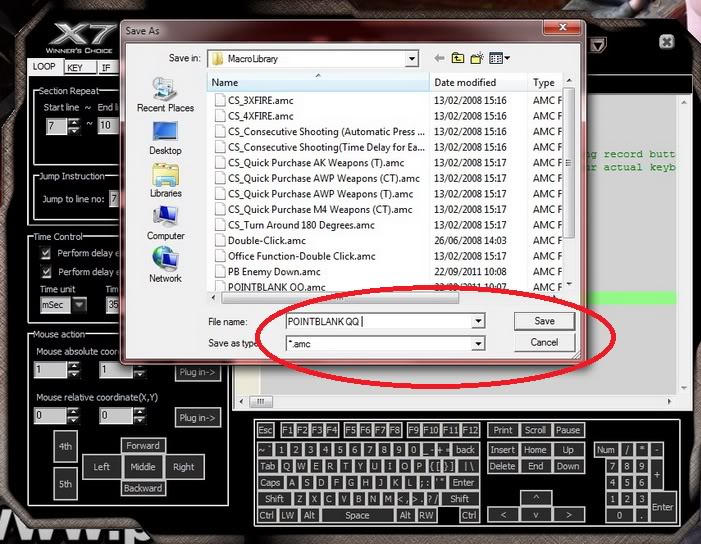Click the Print key on virtual keyboard

click(503, 430)
